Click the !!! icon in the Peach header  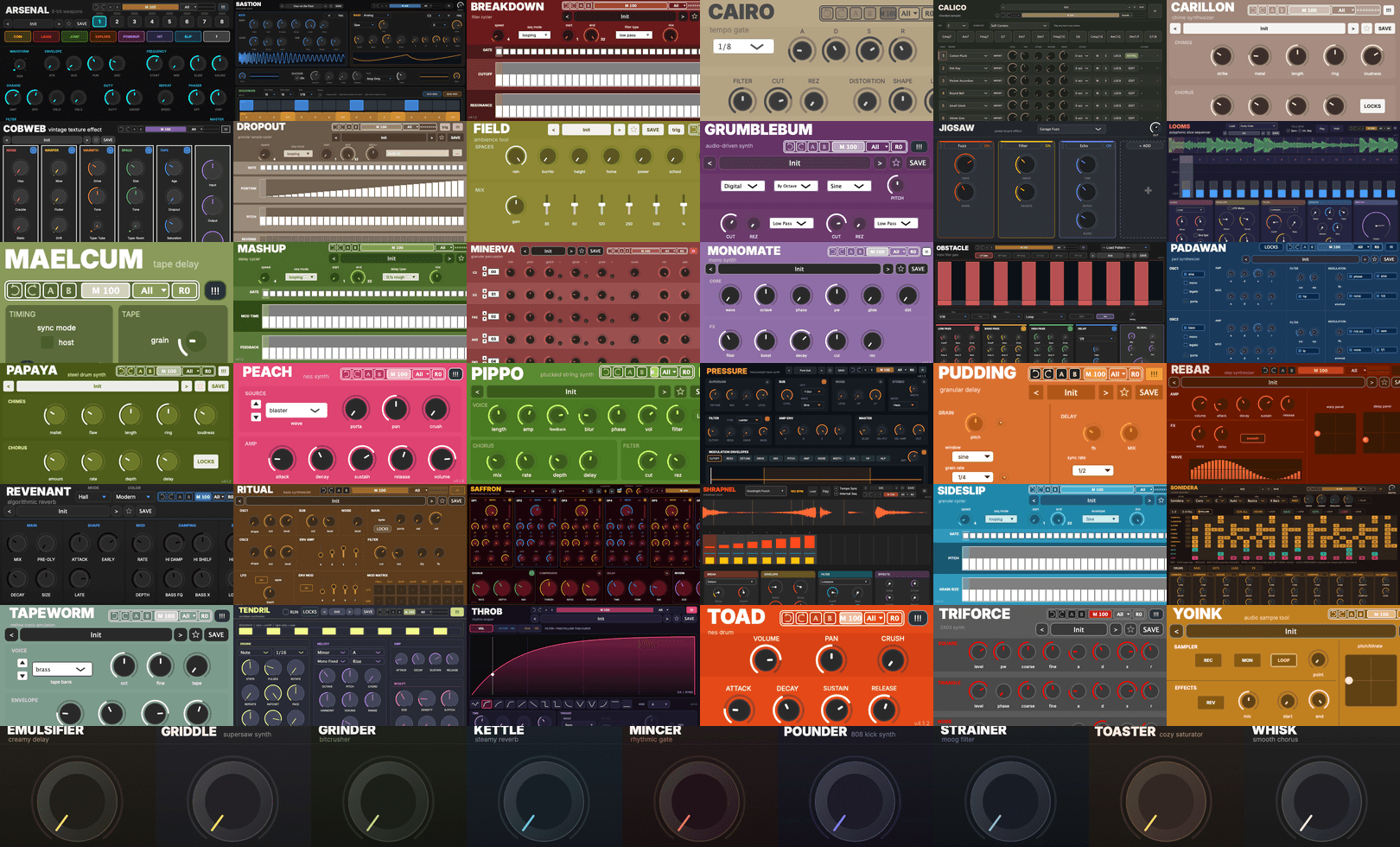click(455, 374)
